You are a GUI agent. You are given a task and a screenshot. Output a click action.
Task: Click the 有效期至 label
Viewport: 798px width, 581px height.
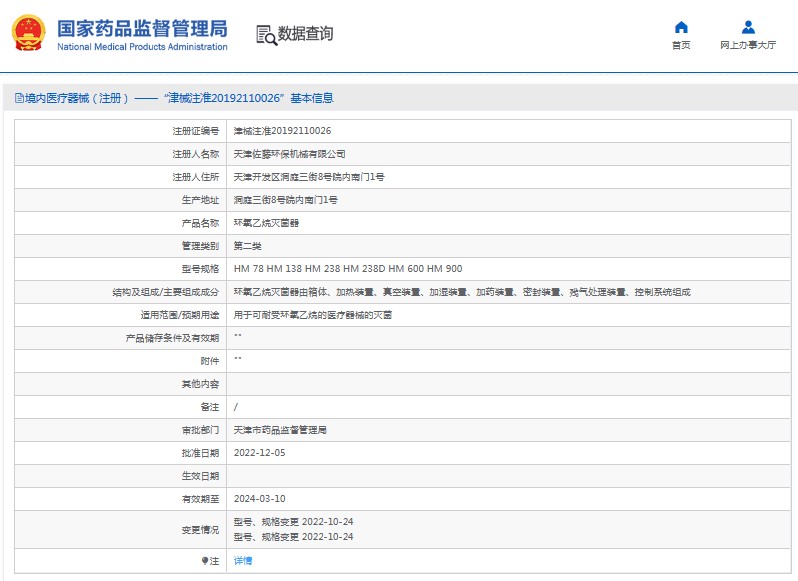pos(201,499)
